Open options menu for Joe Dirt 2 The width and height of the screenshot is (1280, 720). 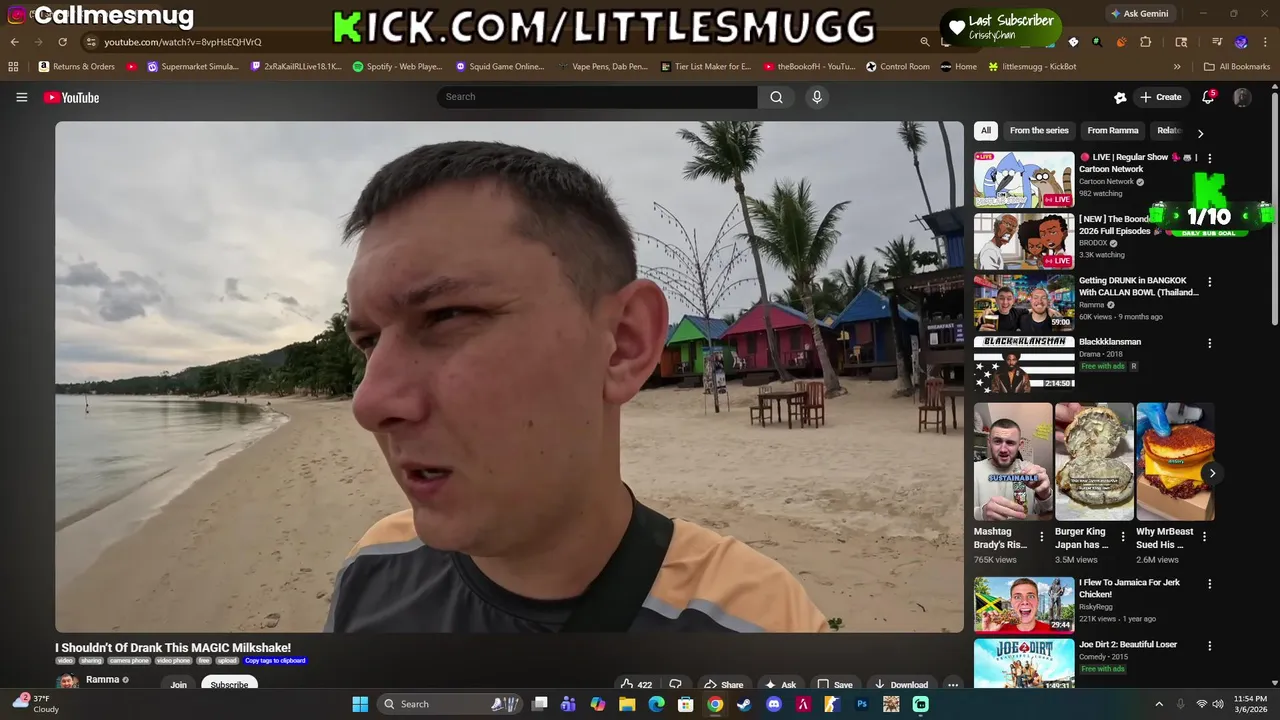click(1210, 646)
